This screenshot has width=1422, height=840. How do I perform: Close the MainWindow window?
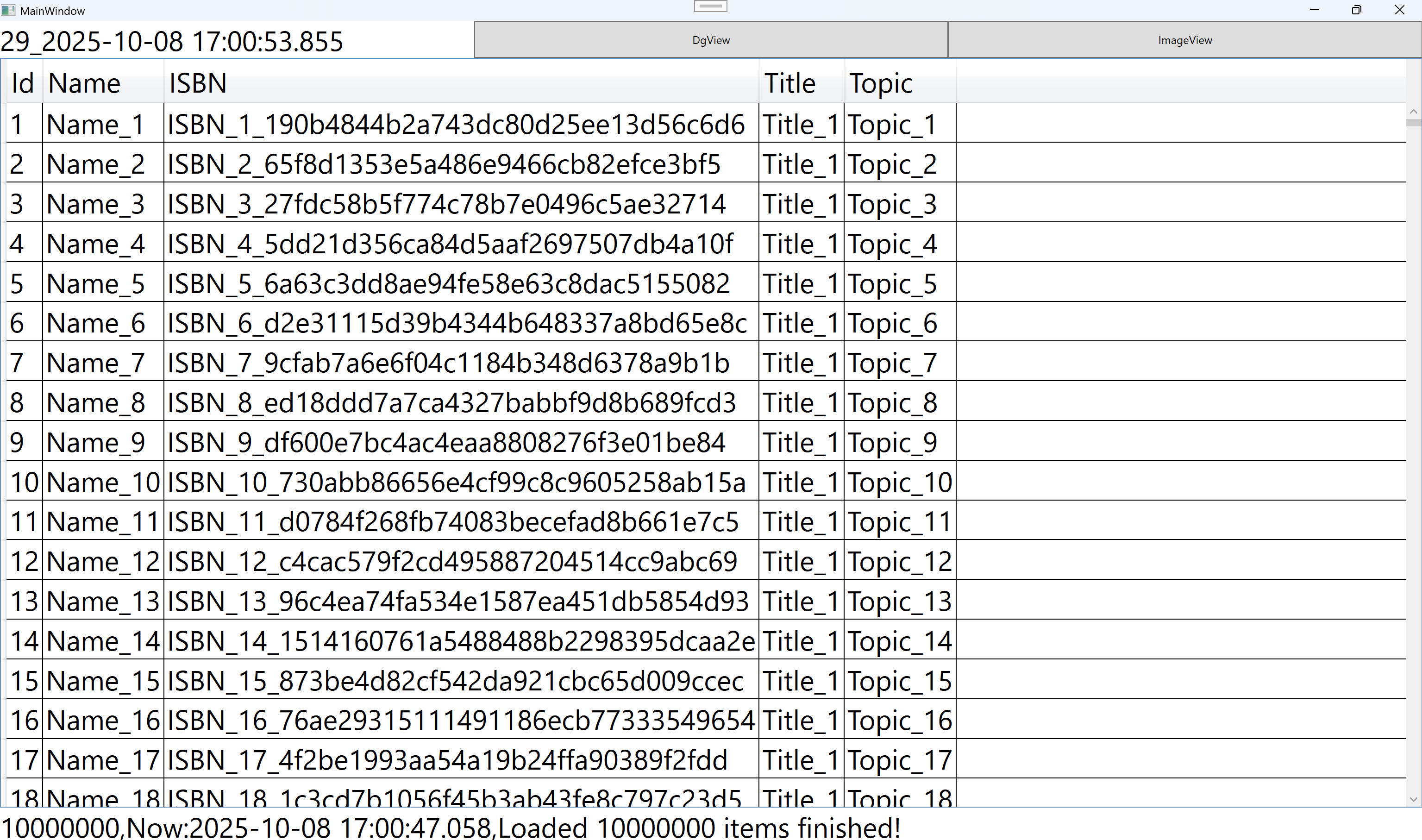[x=1399, y=10]
